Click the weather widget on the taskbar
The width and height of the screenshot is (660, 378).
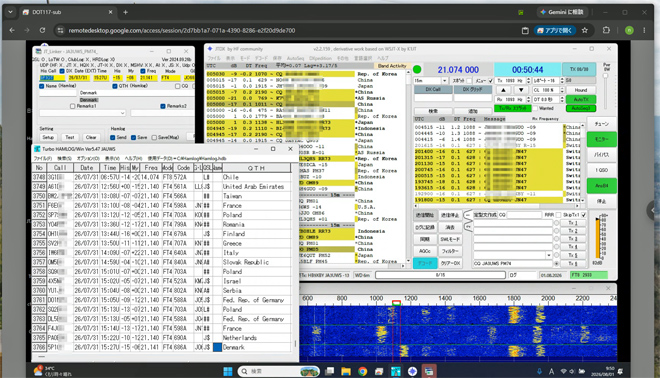pyautogui.click(x=53, y=371)
